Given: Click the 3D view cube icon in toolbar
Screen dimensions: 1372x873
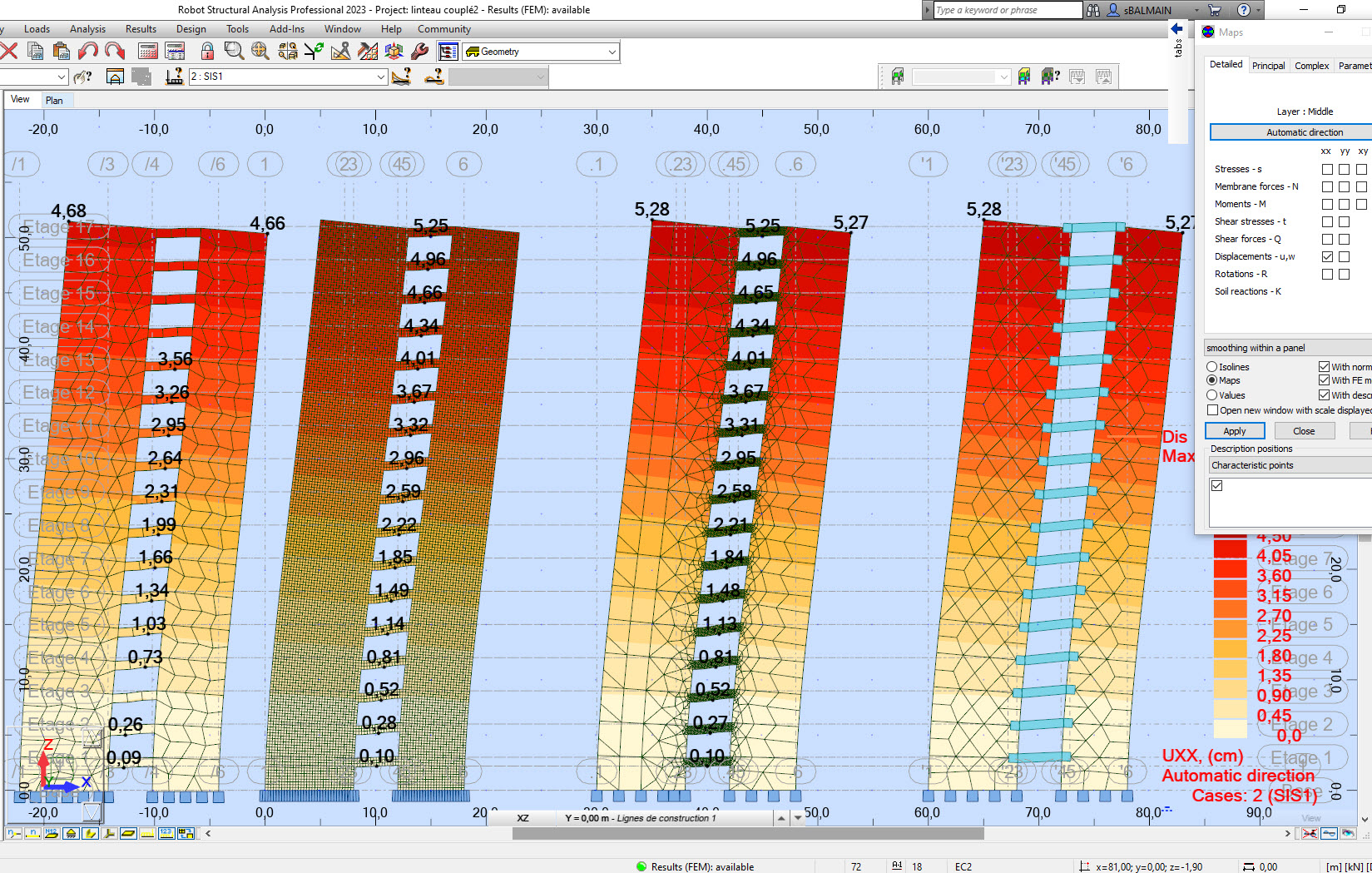Looking at the screenshot, I should [394, 51].
